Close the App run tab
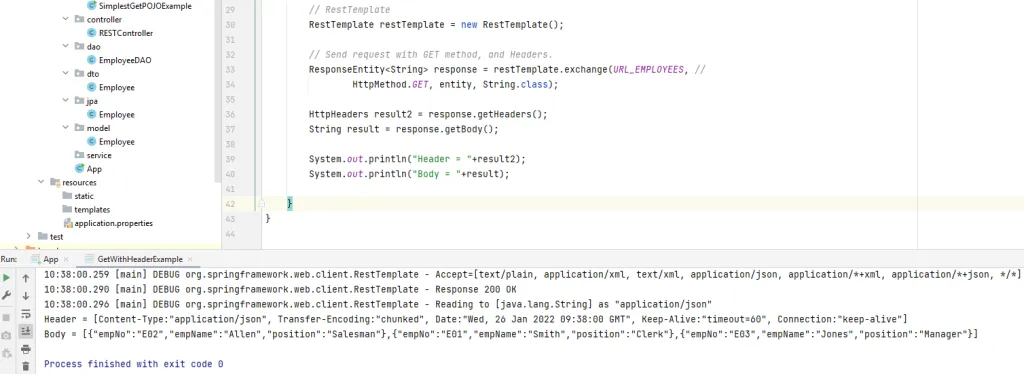Image resolution: width=1024 pixels, height=374 pixels. tap(65, 259)
